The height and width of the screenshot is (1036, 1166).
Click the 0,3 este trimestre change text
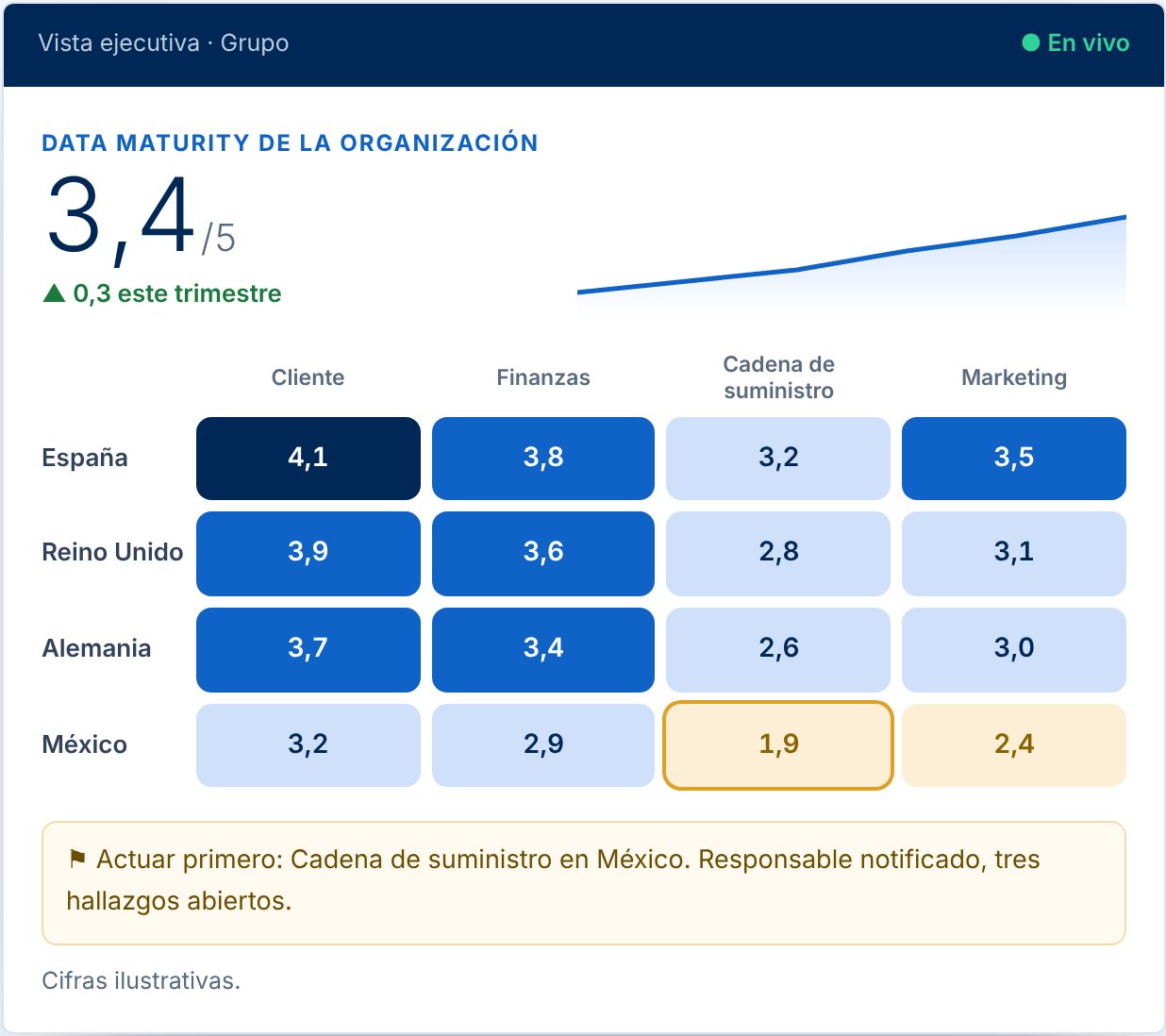177,293
